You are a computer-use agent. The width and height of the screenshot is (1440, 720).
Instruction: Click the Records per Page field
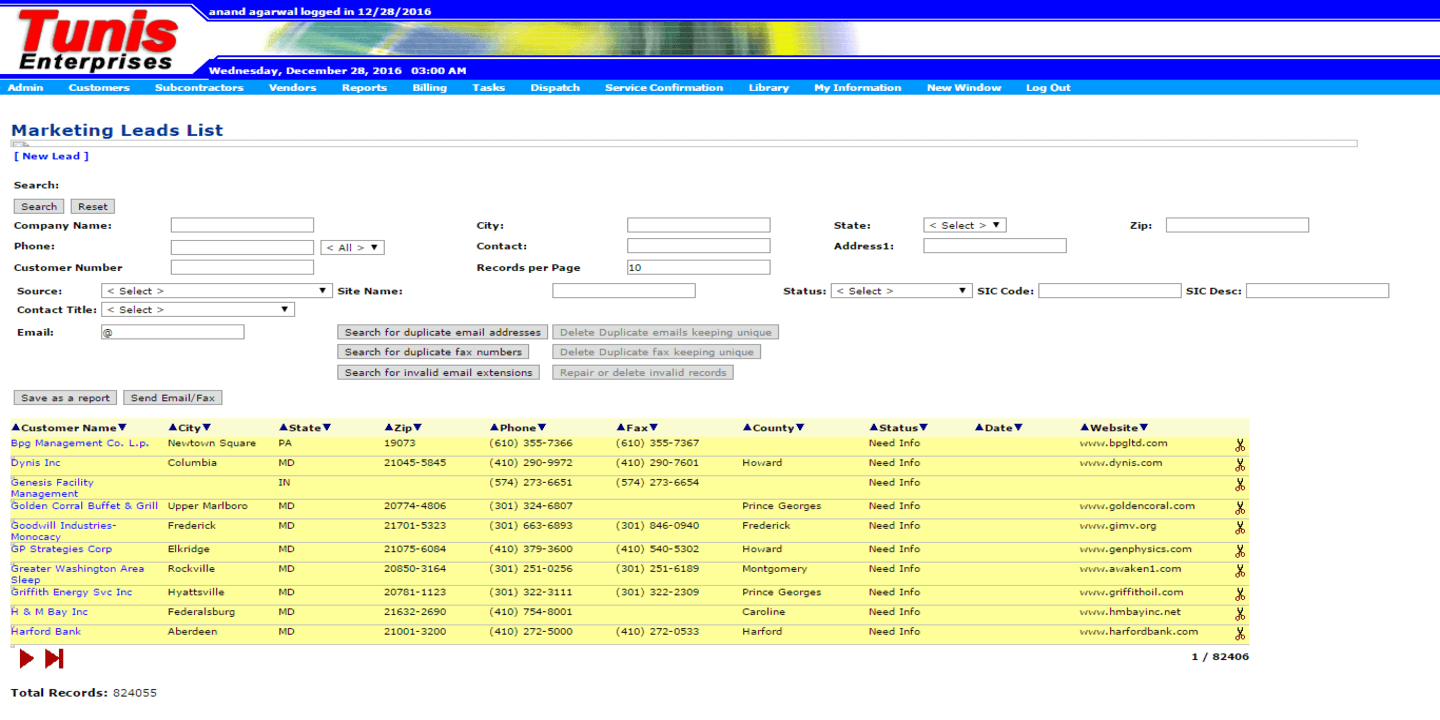click(x=699, y=267)
